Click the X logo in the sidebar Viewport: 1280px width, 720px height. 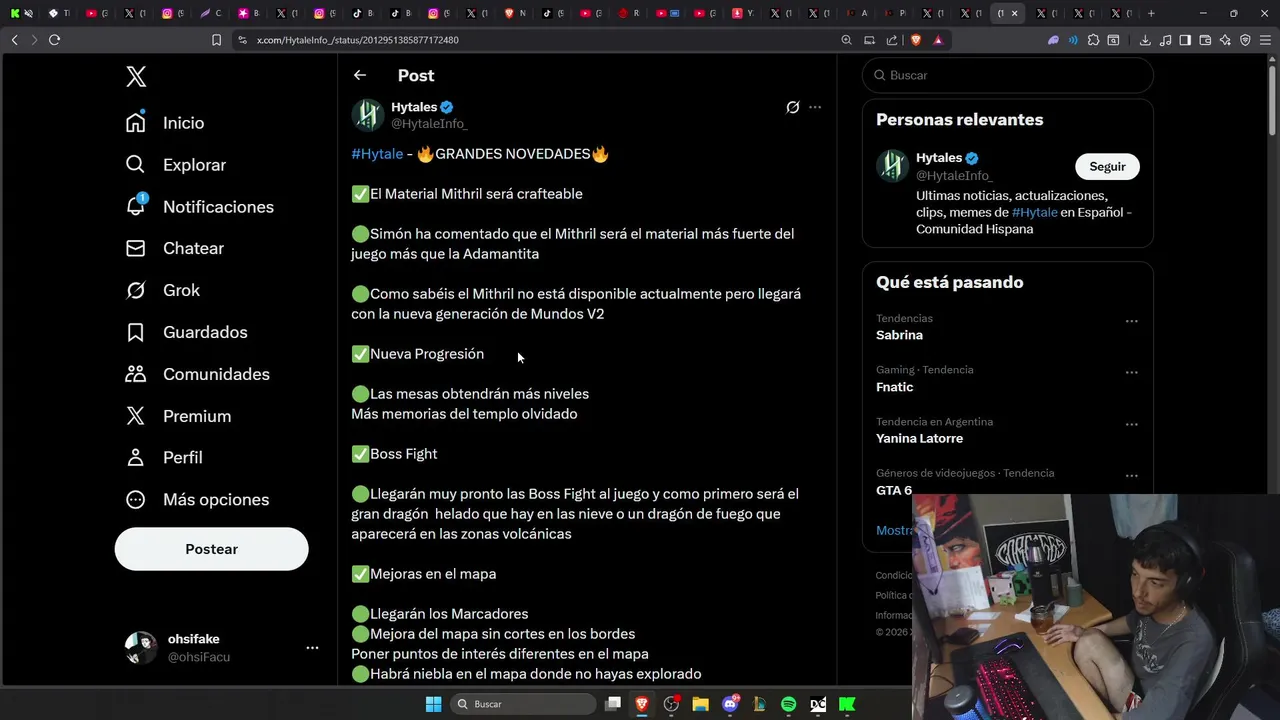tap(136, 77)
